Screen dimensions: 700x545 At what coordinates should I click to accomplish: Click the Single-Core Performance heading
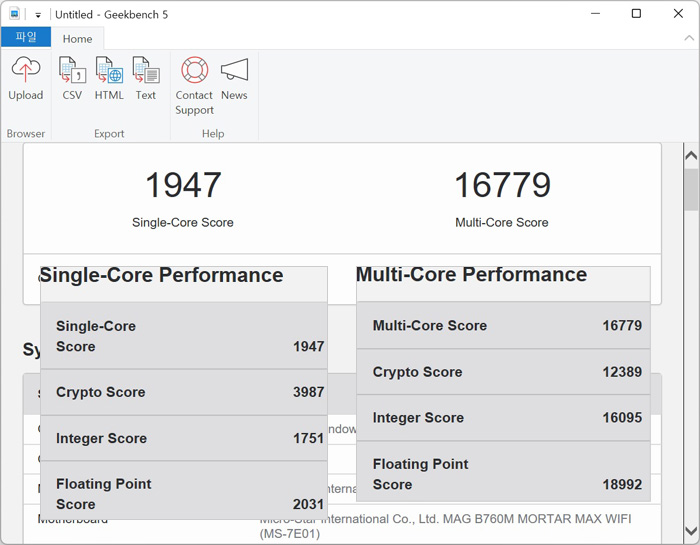(x=161, y=275)
